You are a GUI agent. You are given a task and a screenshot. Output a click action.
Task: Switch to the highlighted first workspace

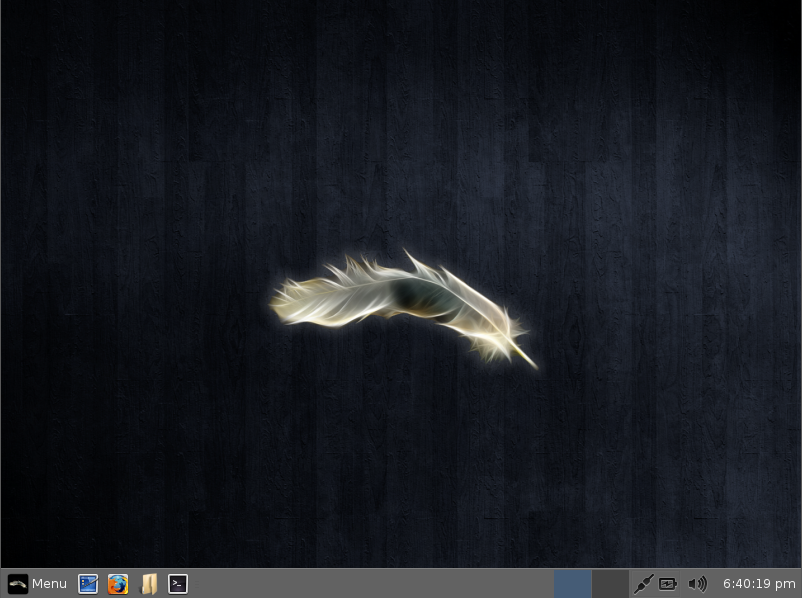pos(572,584)
